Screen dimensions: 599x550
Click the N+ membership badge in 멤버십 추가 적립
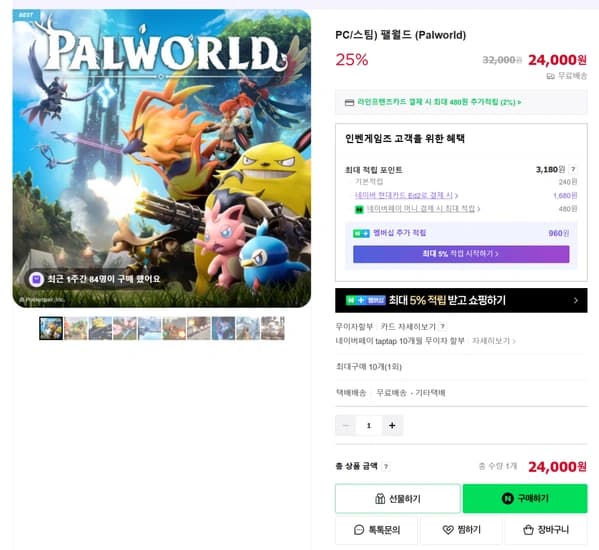coord(361,233)
